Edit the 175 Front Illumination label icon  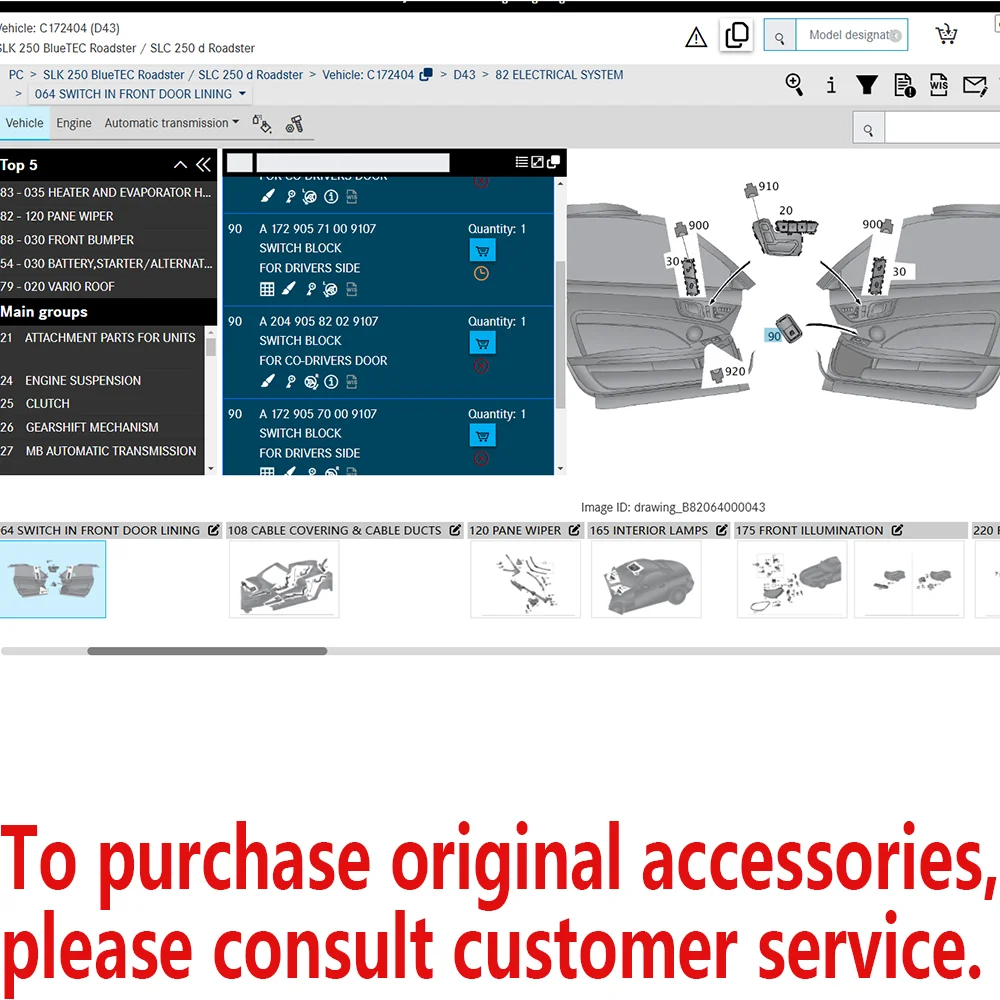(897, 530)
